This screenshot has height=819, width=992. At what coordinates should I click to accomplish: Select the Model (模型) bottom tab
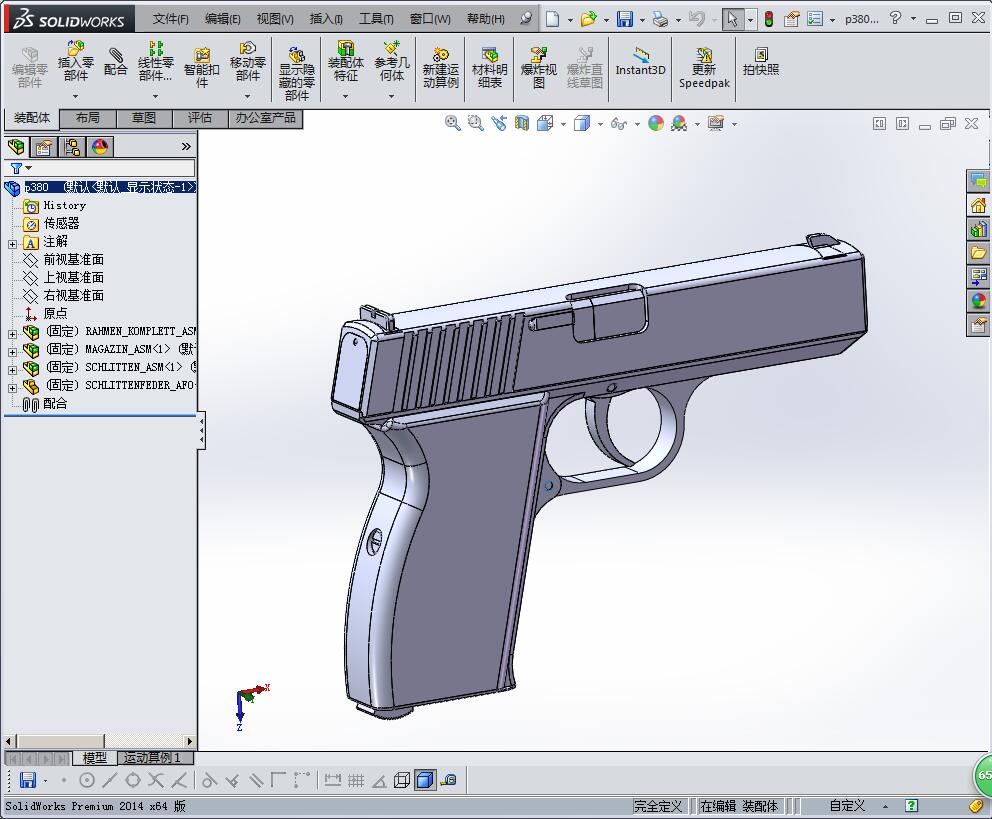coord(95,758)
